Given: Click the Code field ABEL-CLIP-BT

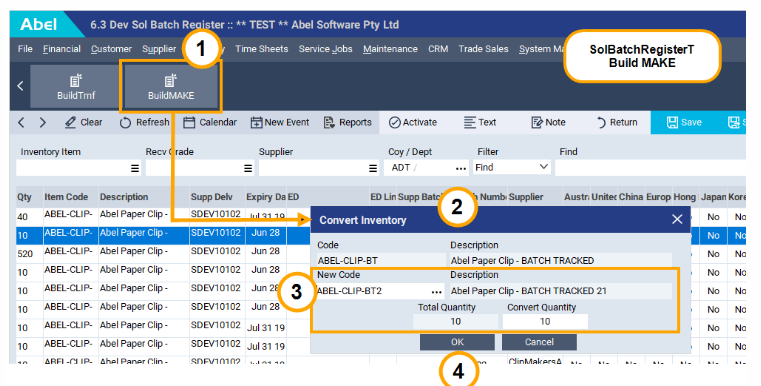Looking at the screenshot, I should 381,260.
